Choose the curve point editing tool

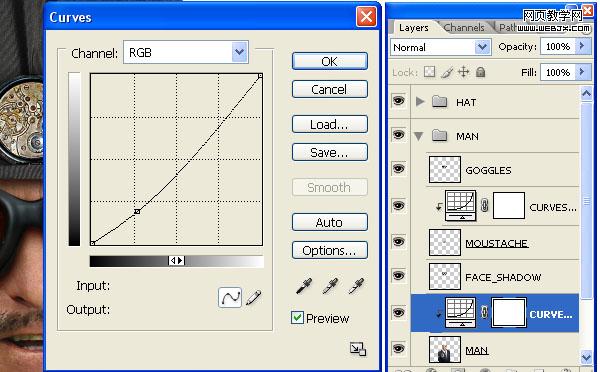(x=230, y=297)
